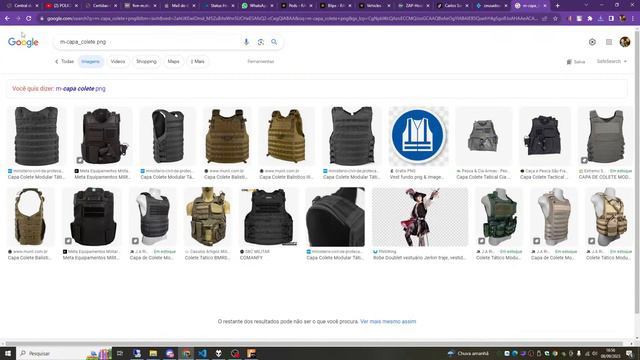Open the Google account avatar

(624, 42)
